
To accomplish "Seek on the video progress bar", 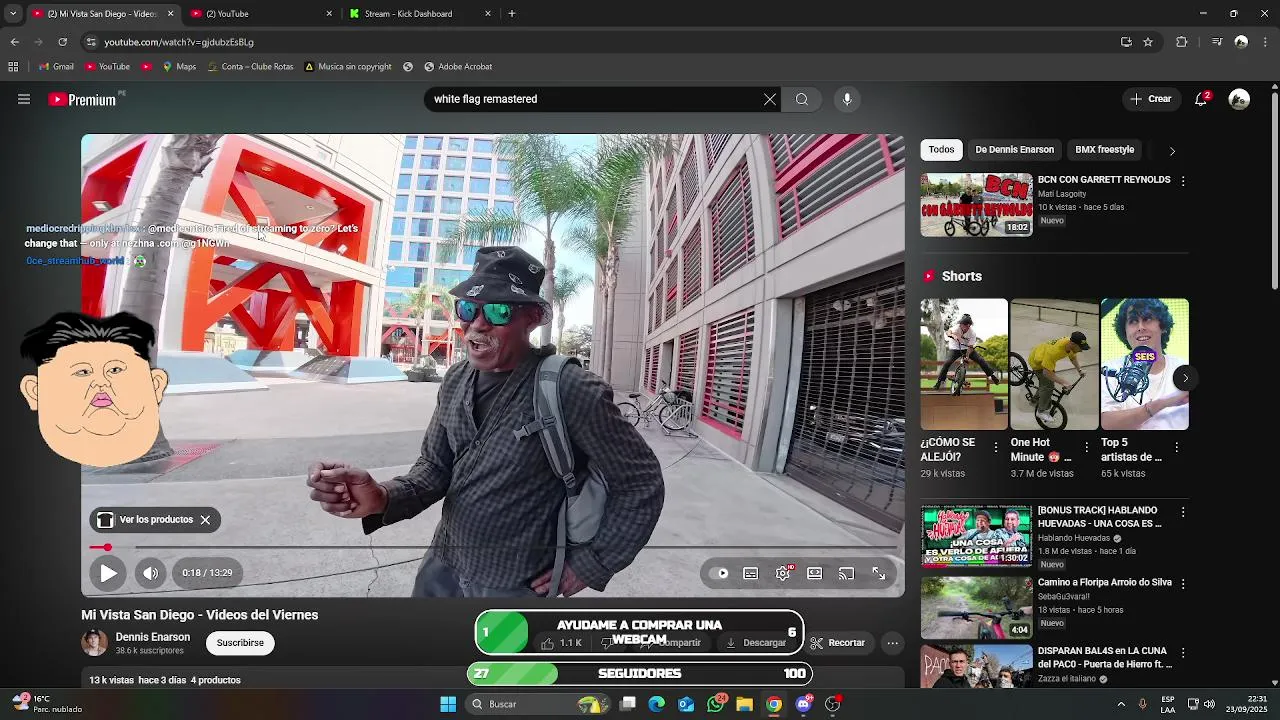I will point(493,547).
